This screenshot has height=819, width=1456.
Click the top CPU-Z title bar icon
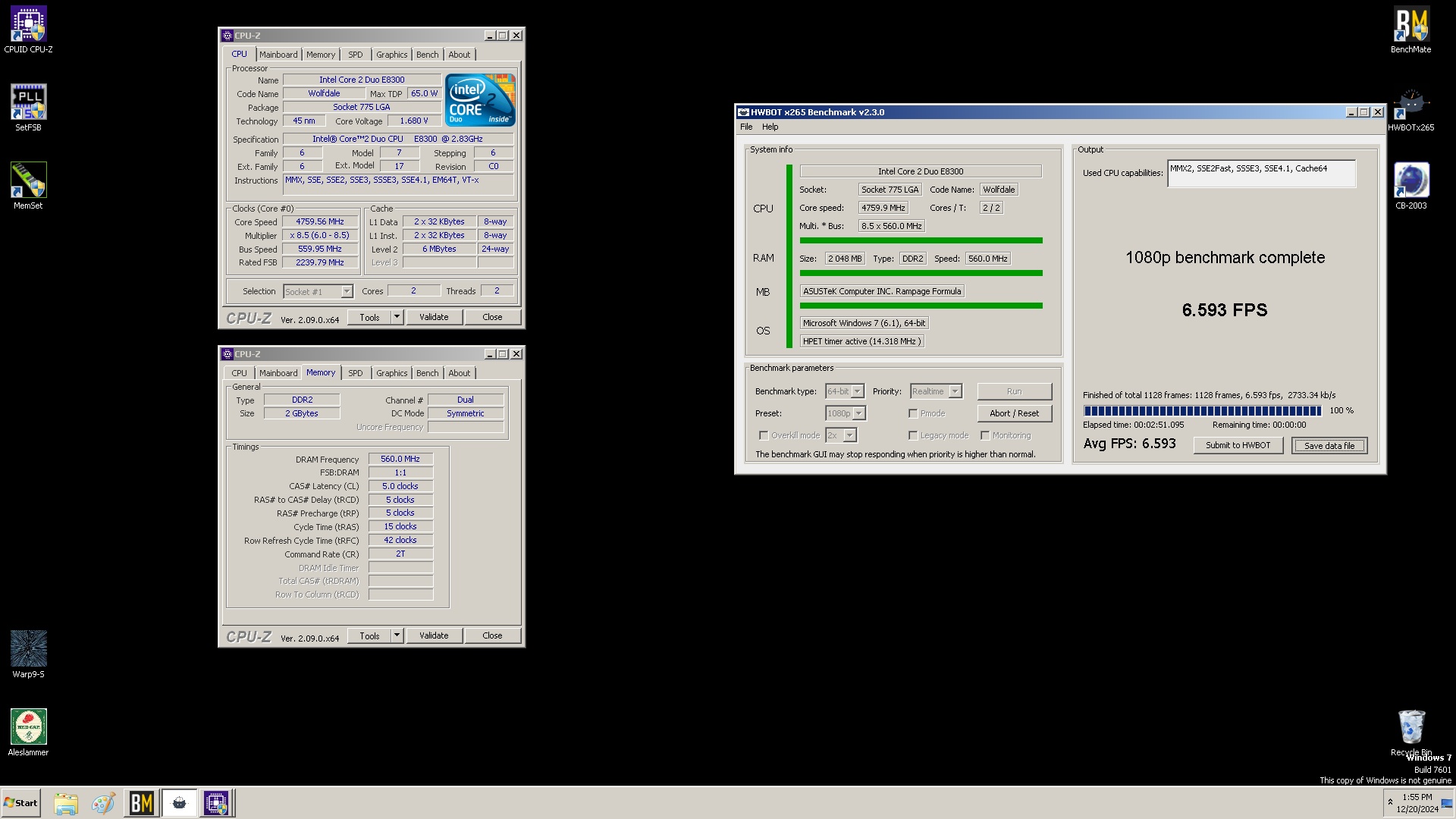pos(227,36)
